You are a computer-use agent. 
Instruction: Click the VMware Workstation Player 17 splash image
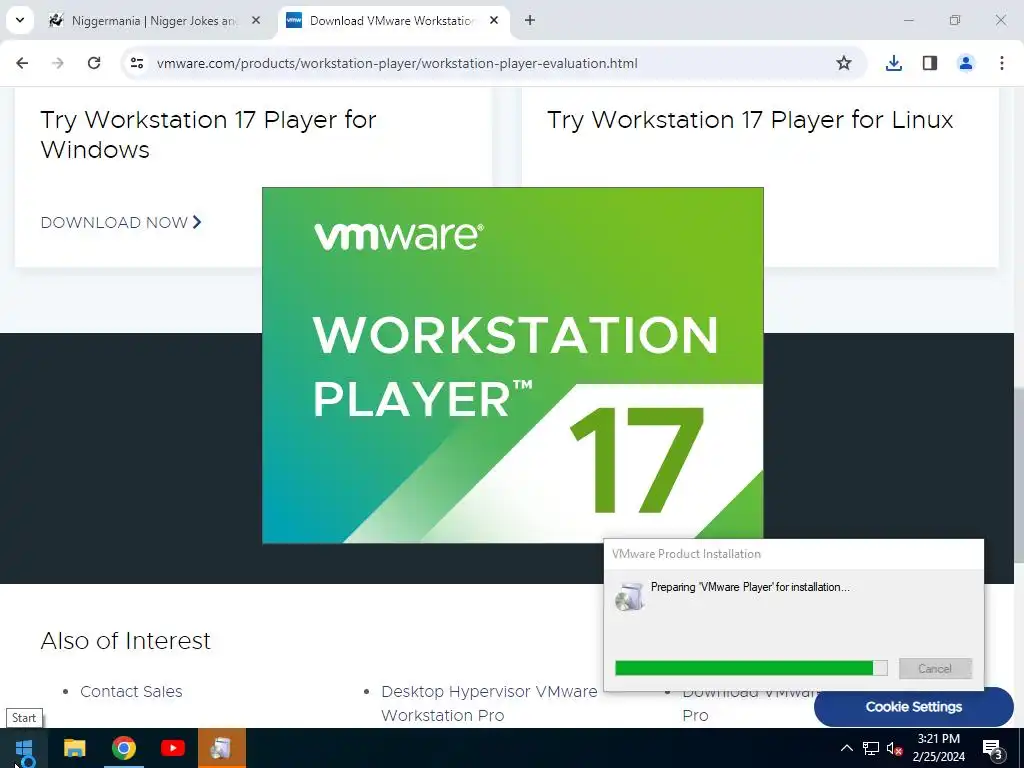pos(513,365)
